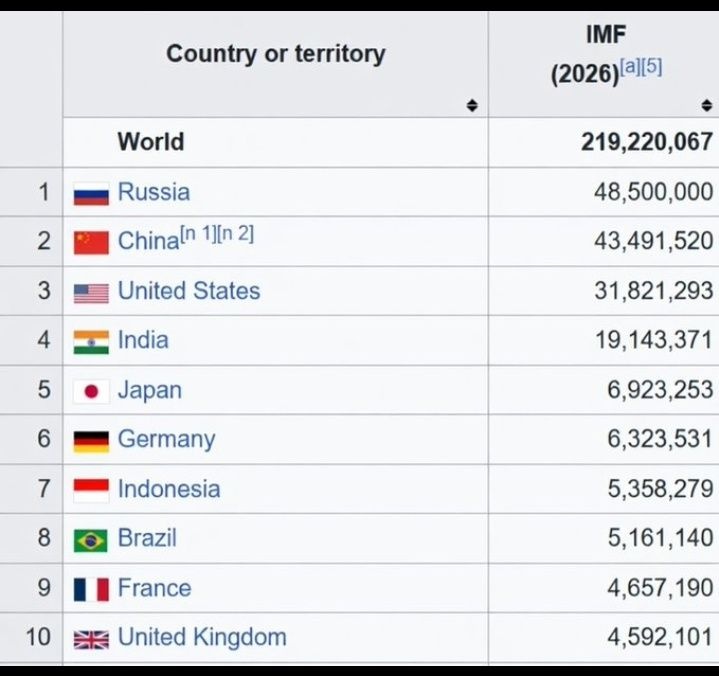Sort the IMF (2026) column arrows
The height and width of the screenshot is (676, 719).
[x=707, y=106]
